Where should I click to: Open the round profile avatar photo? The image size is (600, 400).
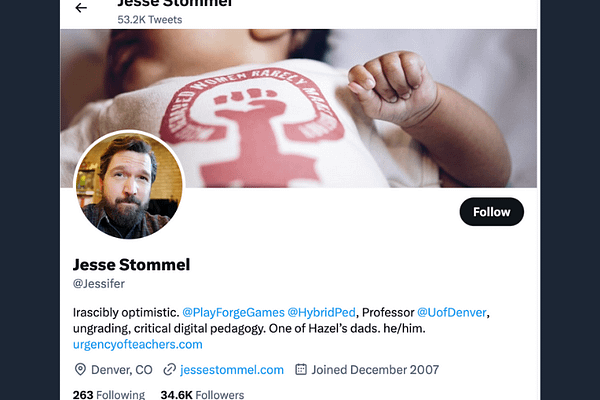(x=129, y=185)
